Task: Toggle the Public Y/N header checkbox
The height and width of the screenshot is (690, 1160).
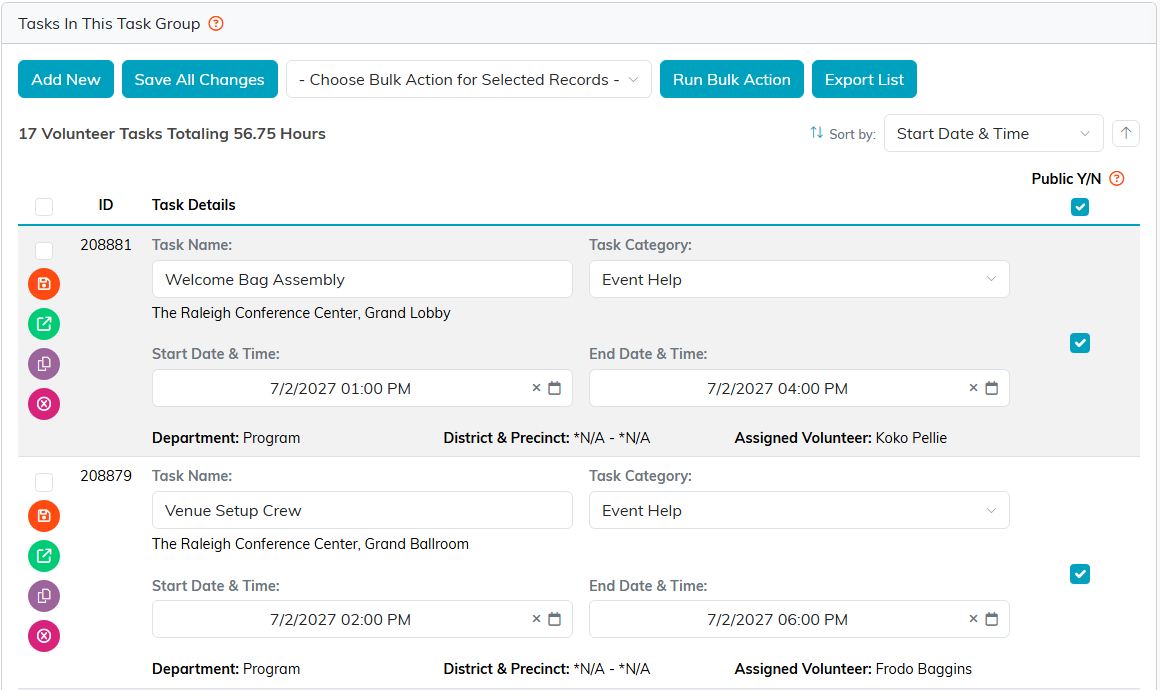Action: 1080,207
